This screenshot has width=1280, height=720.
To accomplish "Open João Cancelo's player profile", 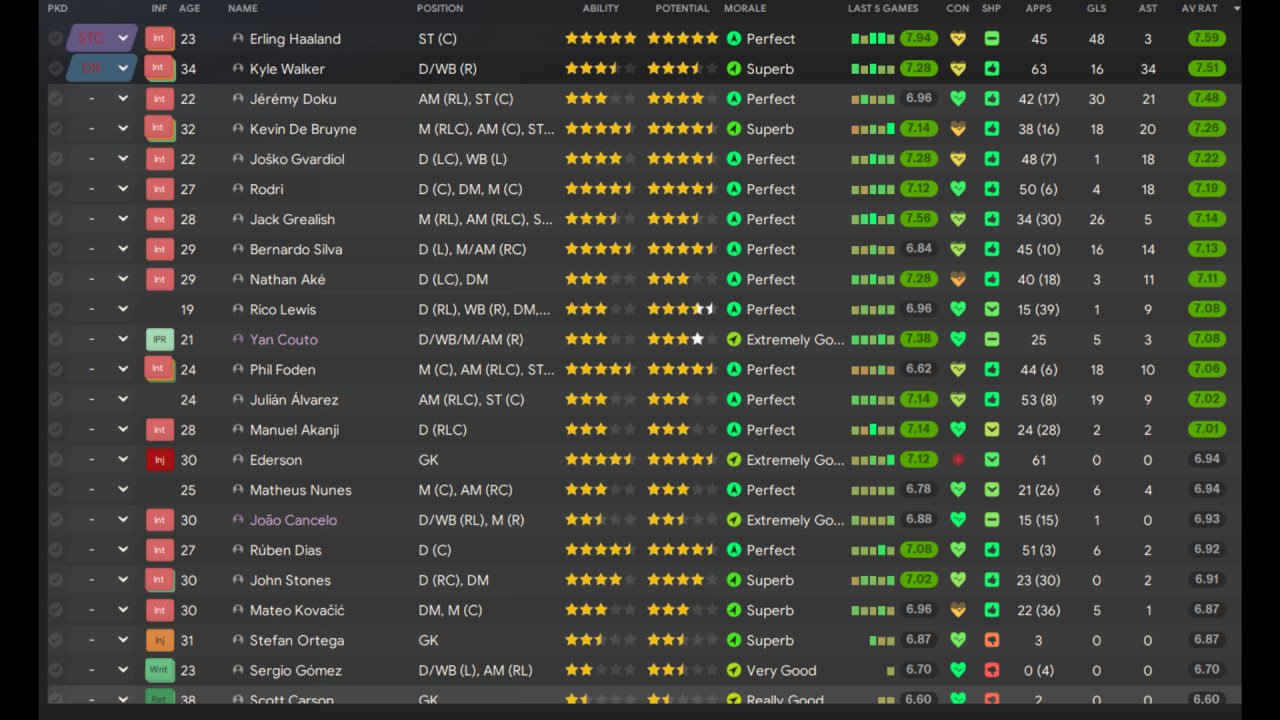I will point(293,520).
